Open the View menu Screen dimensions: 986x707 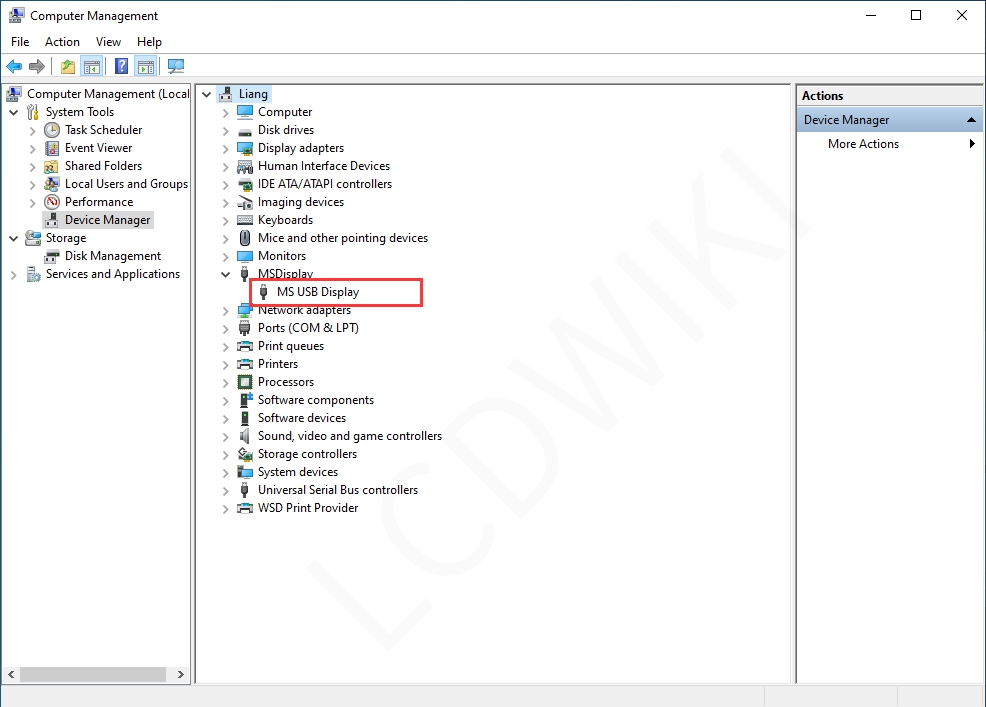[x=108, y=42]
